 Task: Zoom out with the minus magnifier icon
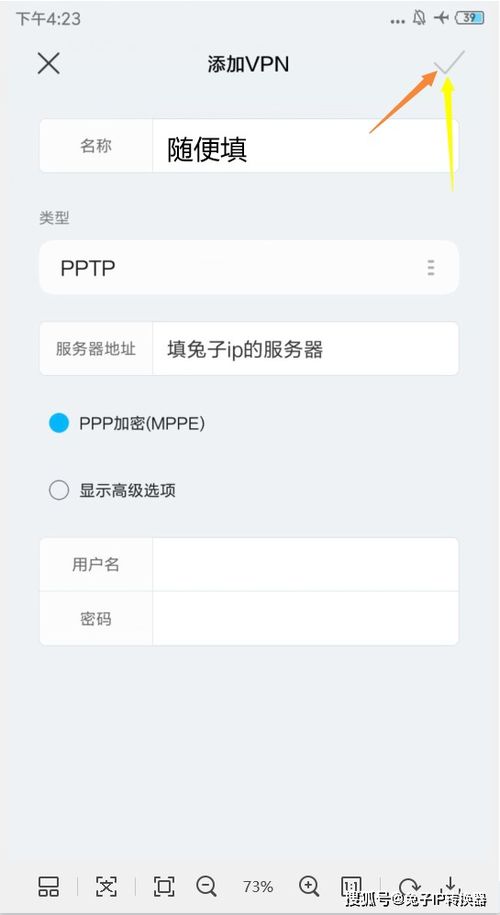pos(207,886)
